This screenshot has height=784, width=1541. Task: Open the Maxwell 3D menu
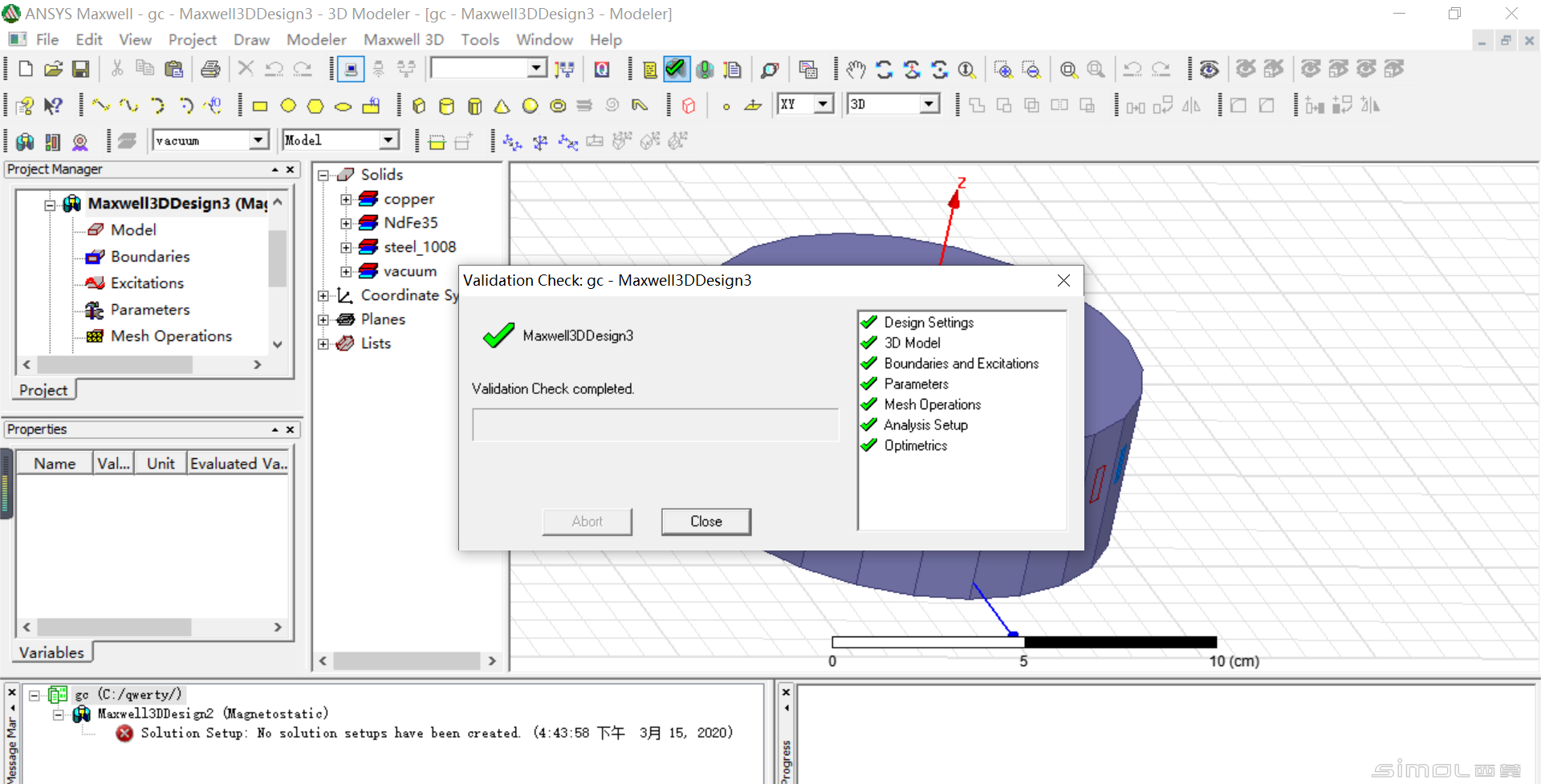(404, 39)
